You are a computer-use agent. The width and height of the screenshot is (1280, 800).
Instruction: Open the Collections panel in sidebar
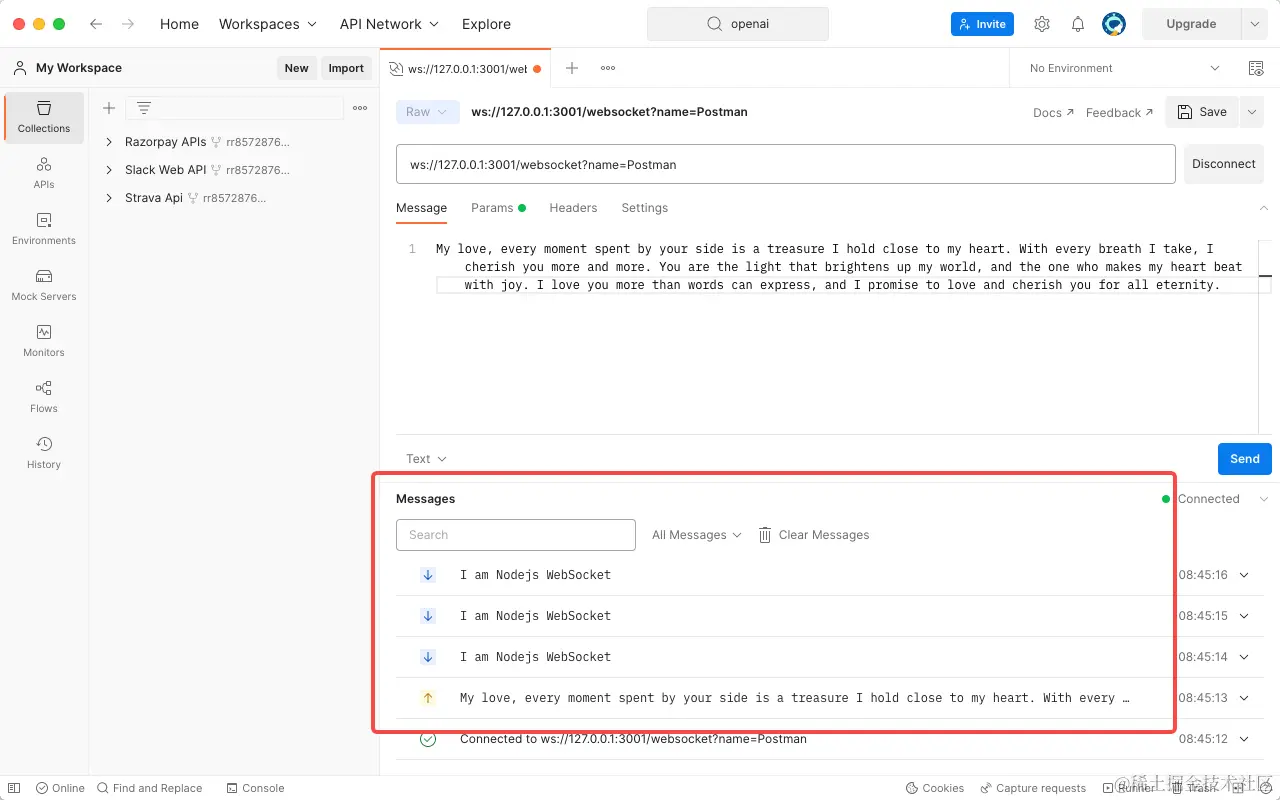43,118
